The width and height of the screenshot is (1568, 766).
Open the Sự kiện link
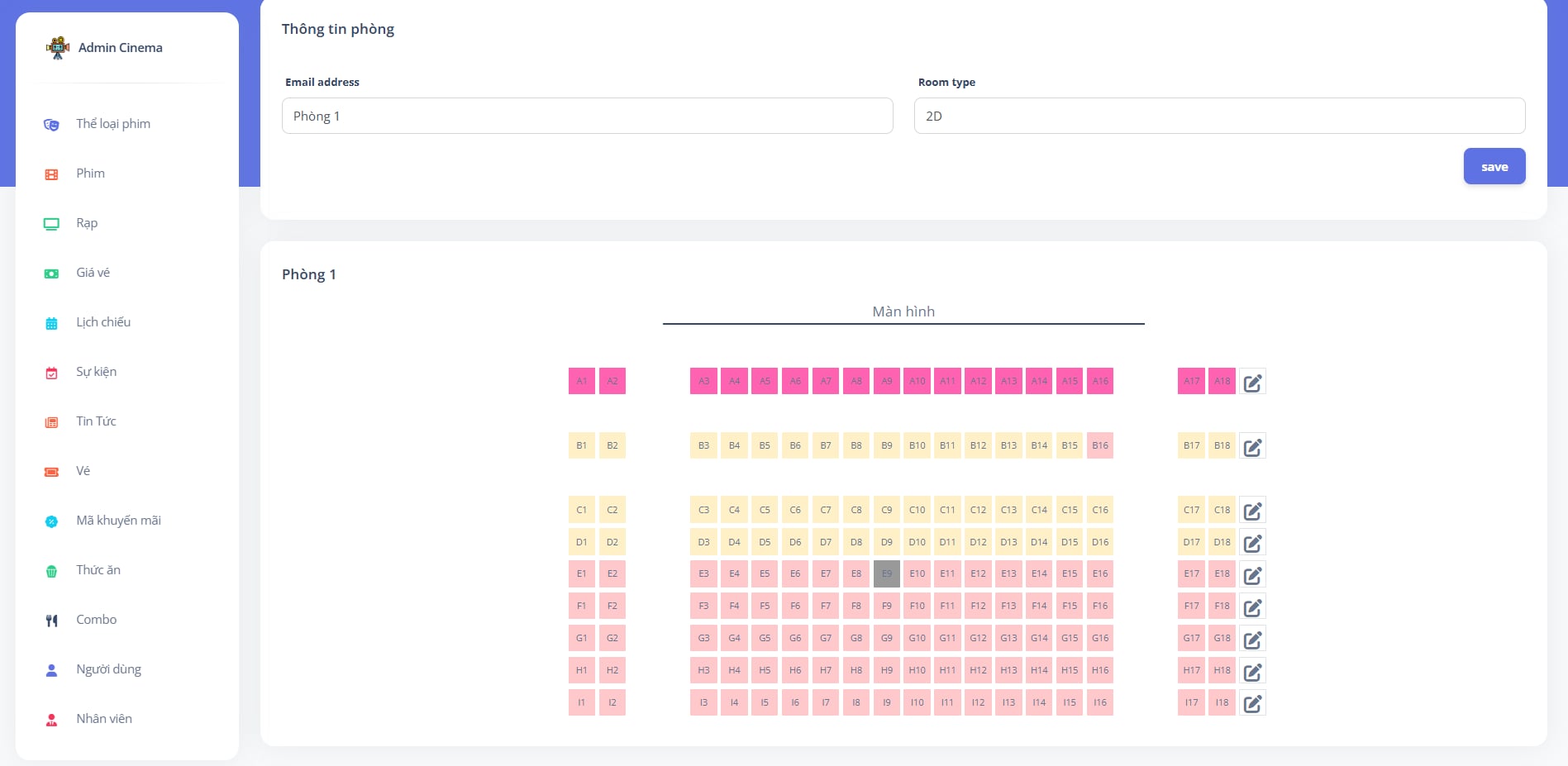click(96, 372)
